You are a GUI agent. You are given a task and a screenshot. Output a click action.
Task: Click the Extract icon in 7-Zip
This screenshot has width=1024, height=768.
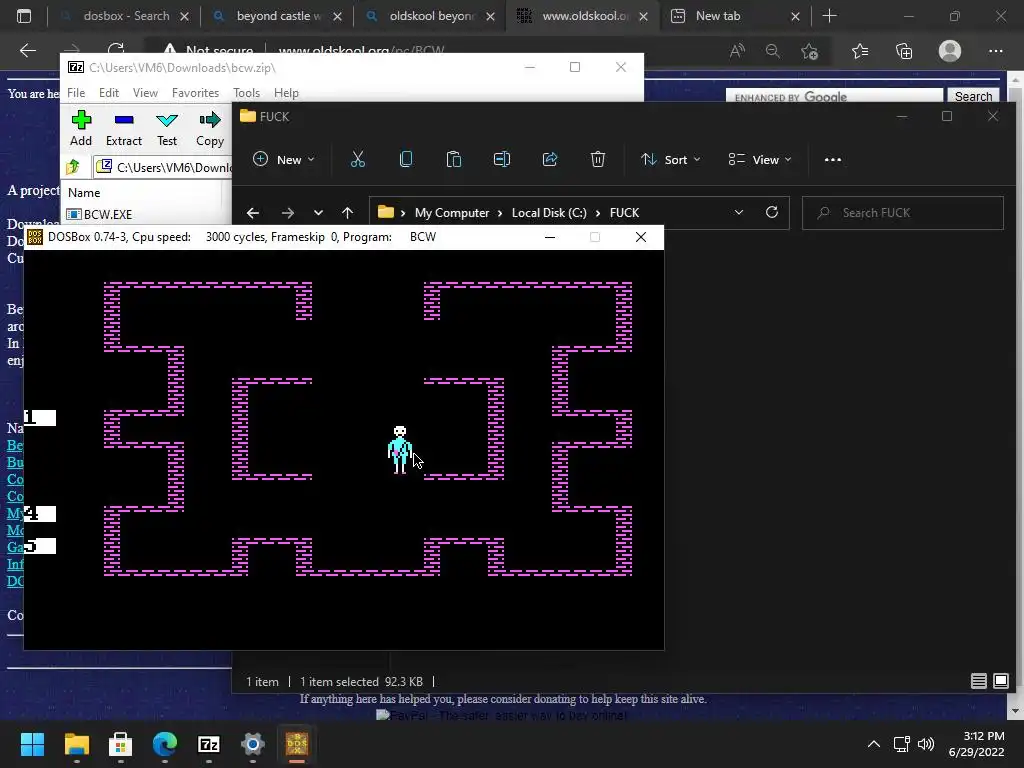coord(123,128)
